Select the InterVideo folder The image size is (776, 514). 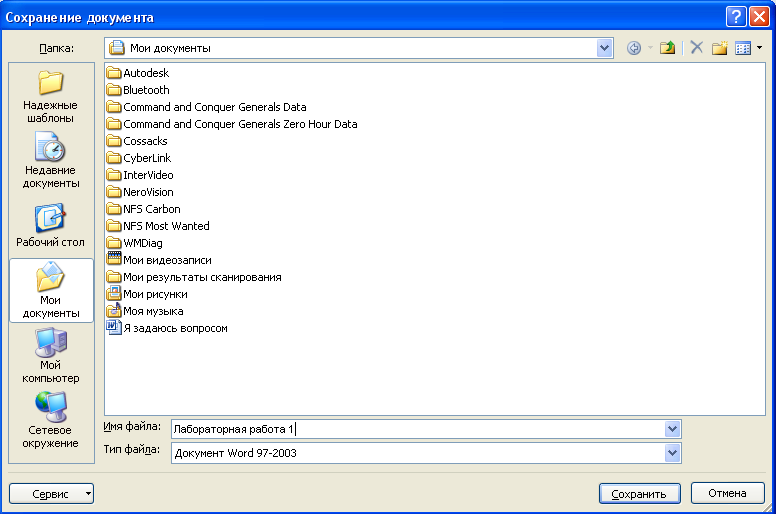point(140,175)
